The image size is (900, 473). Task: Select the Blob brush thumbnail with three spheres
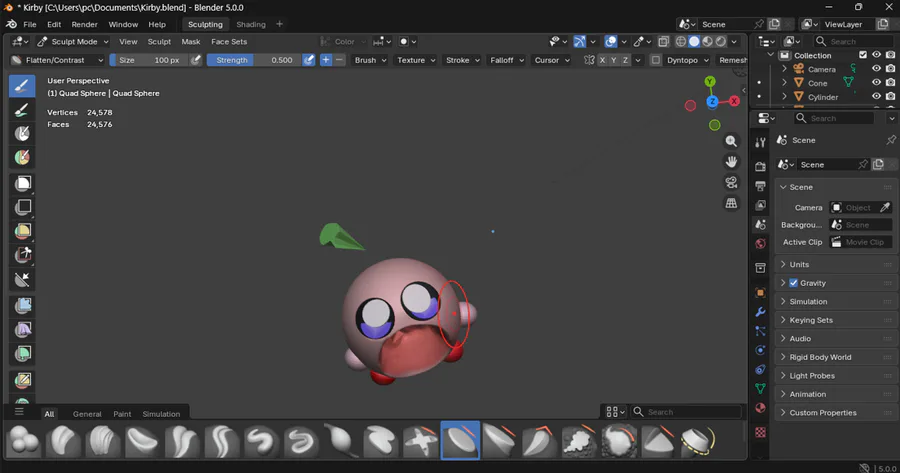click(24, 441)
